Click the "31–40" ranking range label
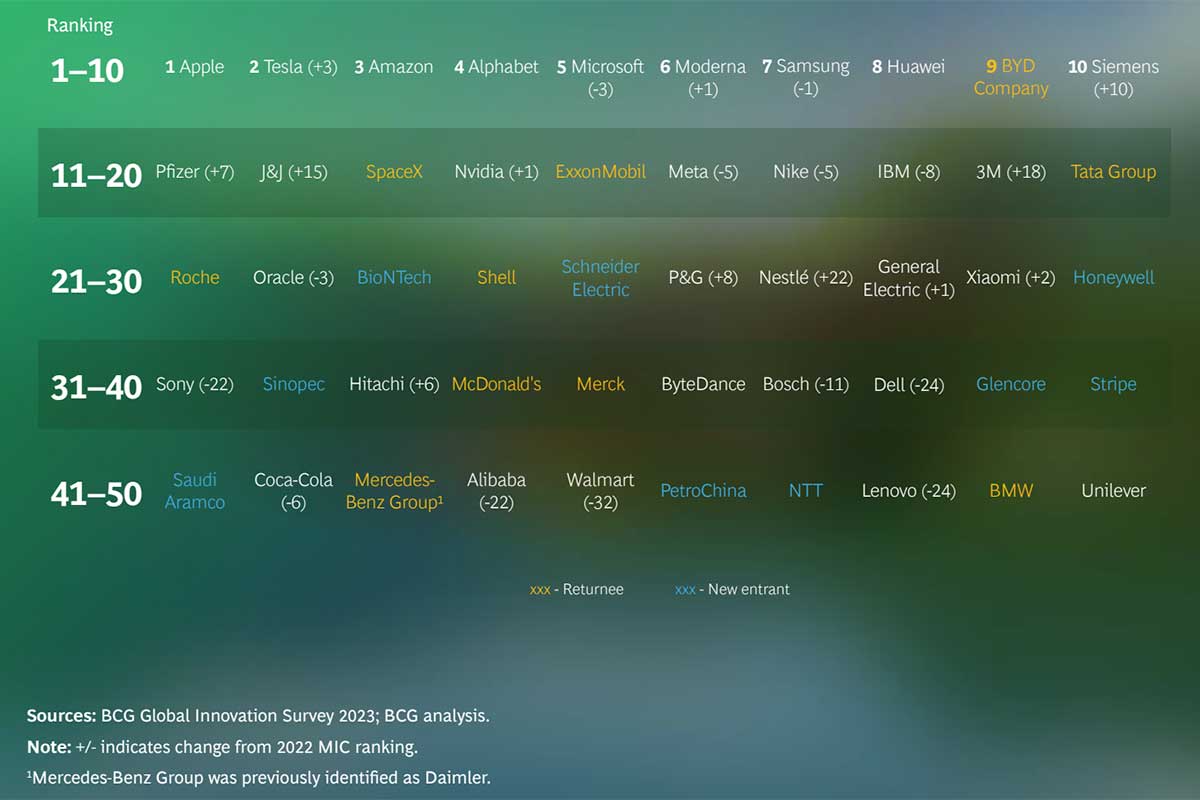Image resolution: width=1200 pixels, height=800 pixels. point(96,387)
